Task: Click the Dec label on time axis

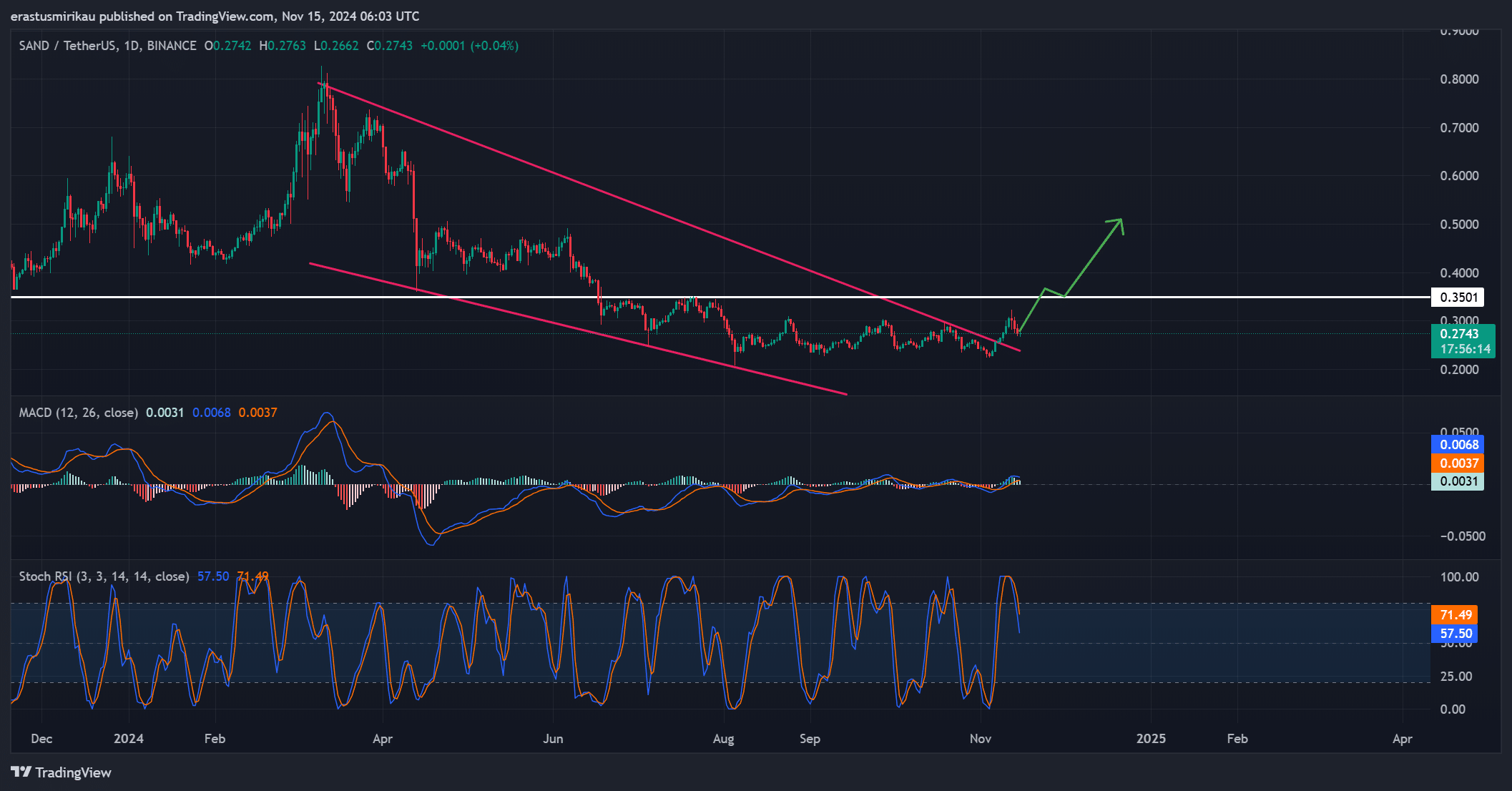Action: click(41, 739)
